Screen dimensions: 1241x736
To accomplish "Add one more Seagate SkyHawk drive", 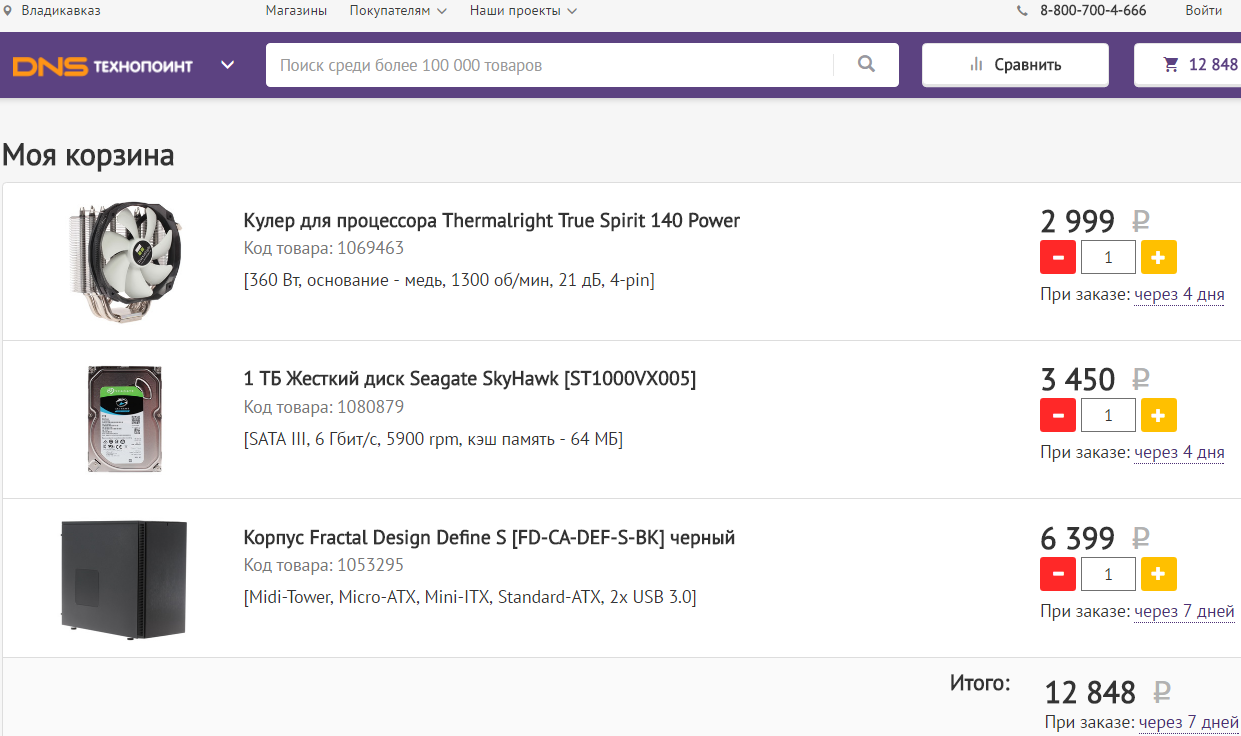I will [1158, 415].
